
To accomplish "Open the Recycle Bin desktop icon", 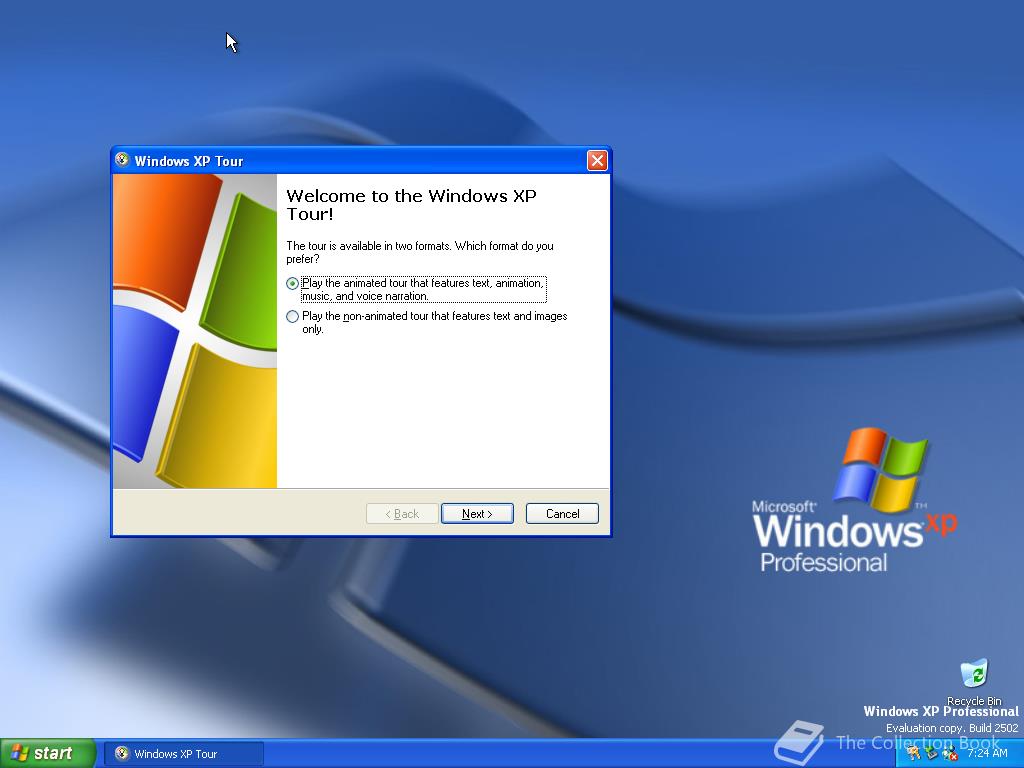I will click(974, 682).
